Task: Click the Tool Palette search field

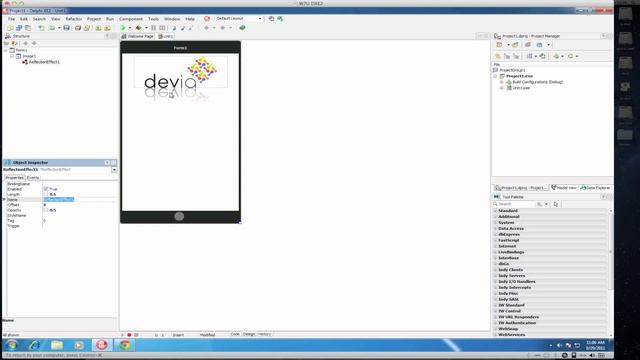Action: click(x=513, y=204)
